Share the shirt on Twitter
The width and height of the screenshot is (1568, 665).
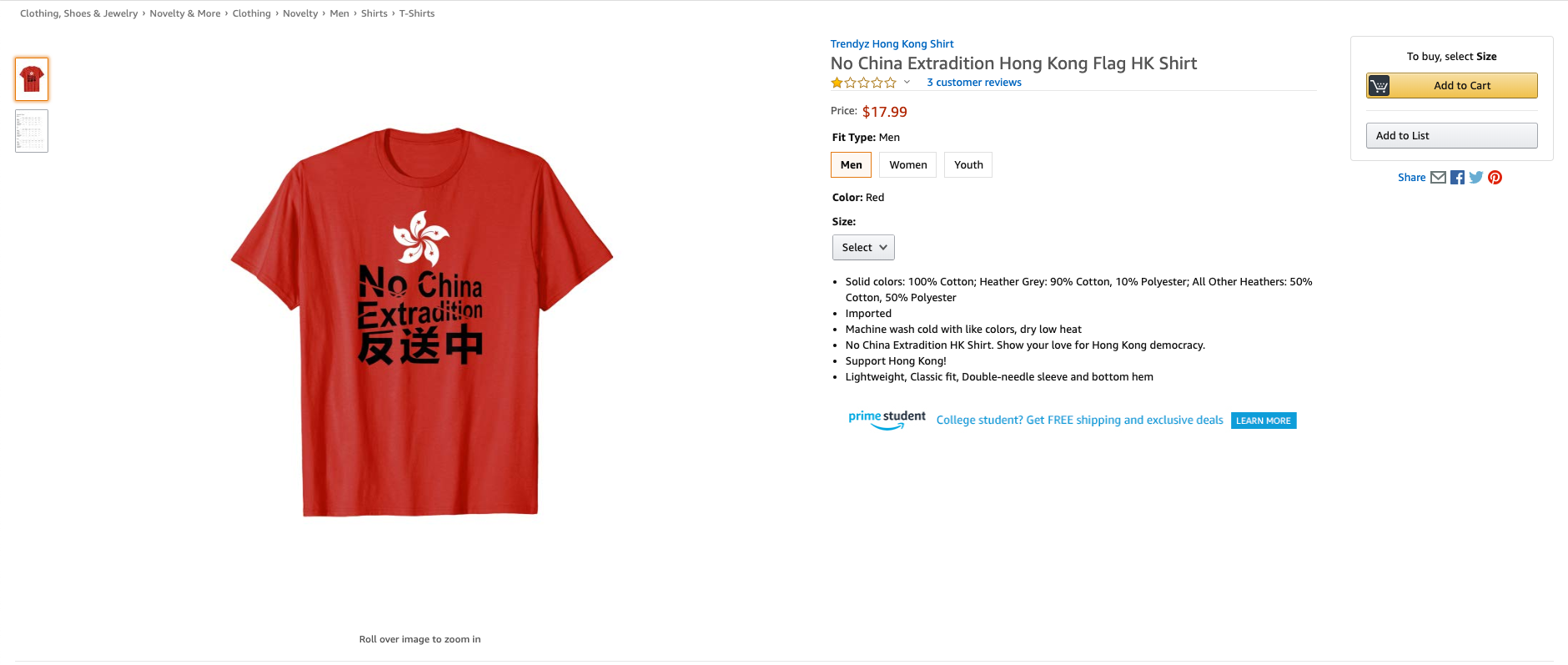click(1476, 177)
